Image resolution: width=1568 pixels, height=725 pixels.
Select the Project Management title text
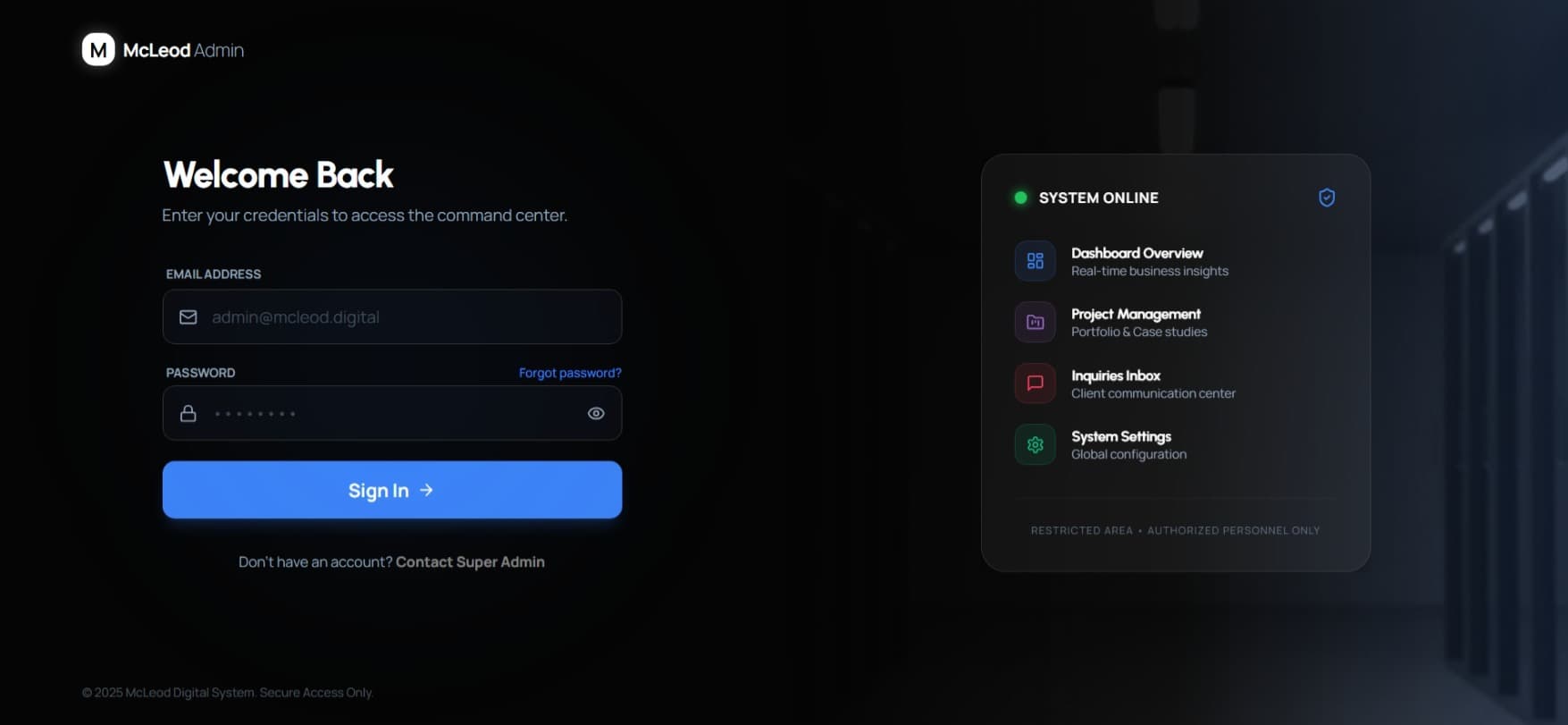coord(1136,314)
